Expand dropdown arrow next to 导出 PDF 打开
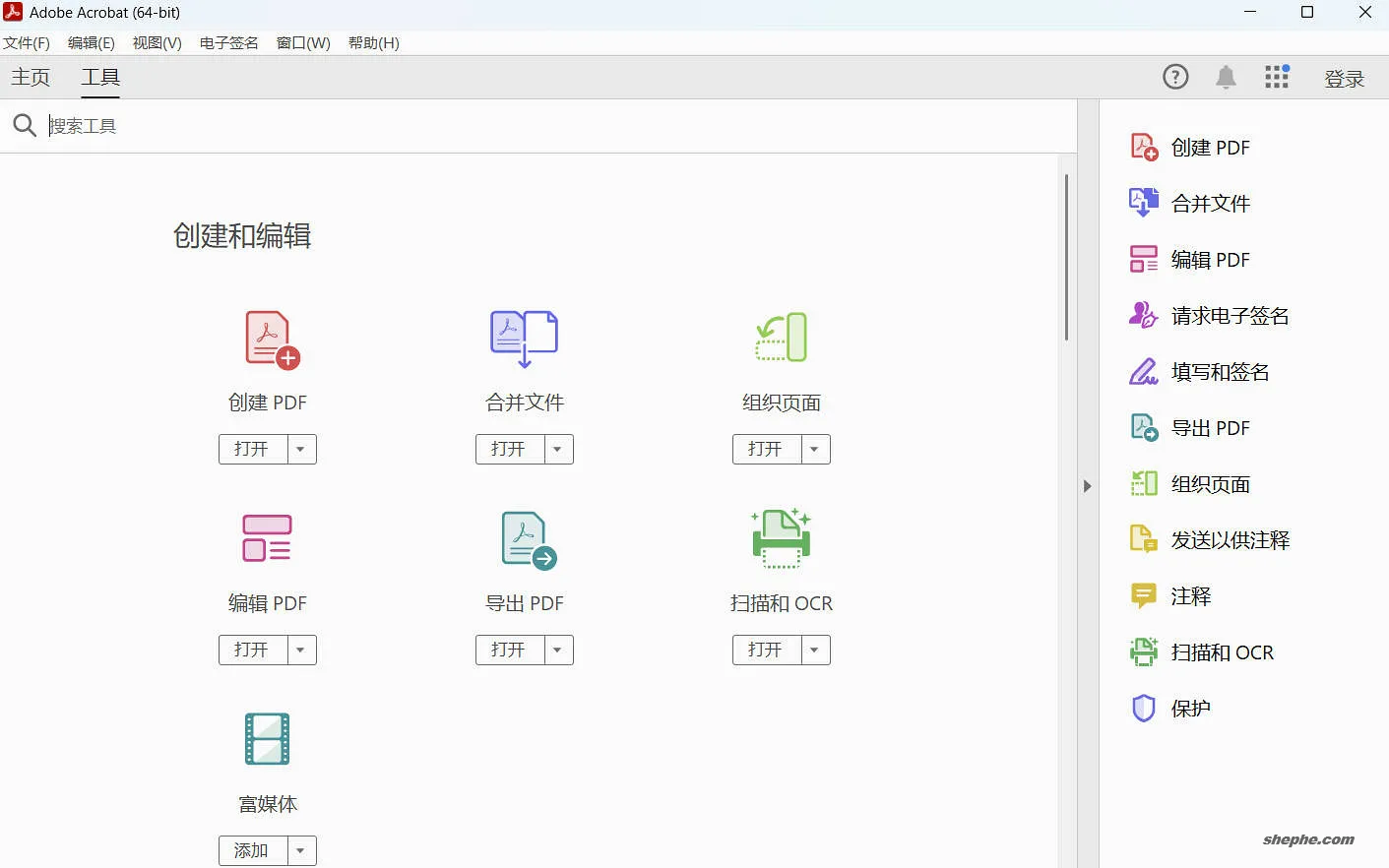The height and width of the screenshot is (868, 1389). pyautogui.click(x=558, y=650)
